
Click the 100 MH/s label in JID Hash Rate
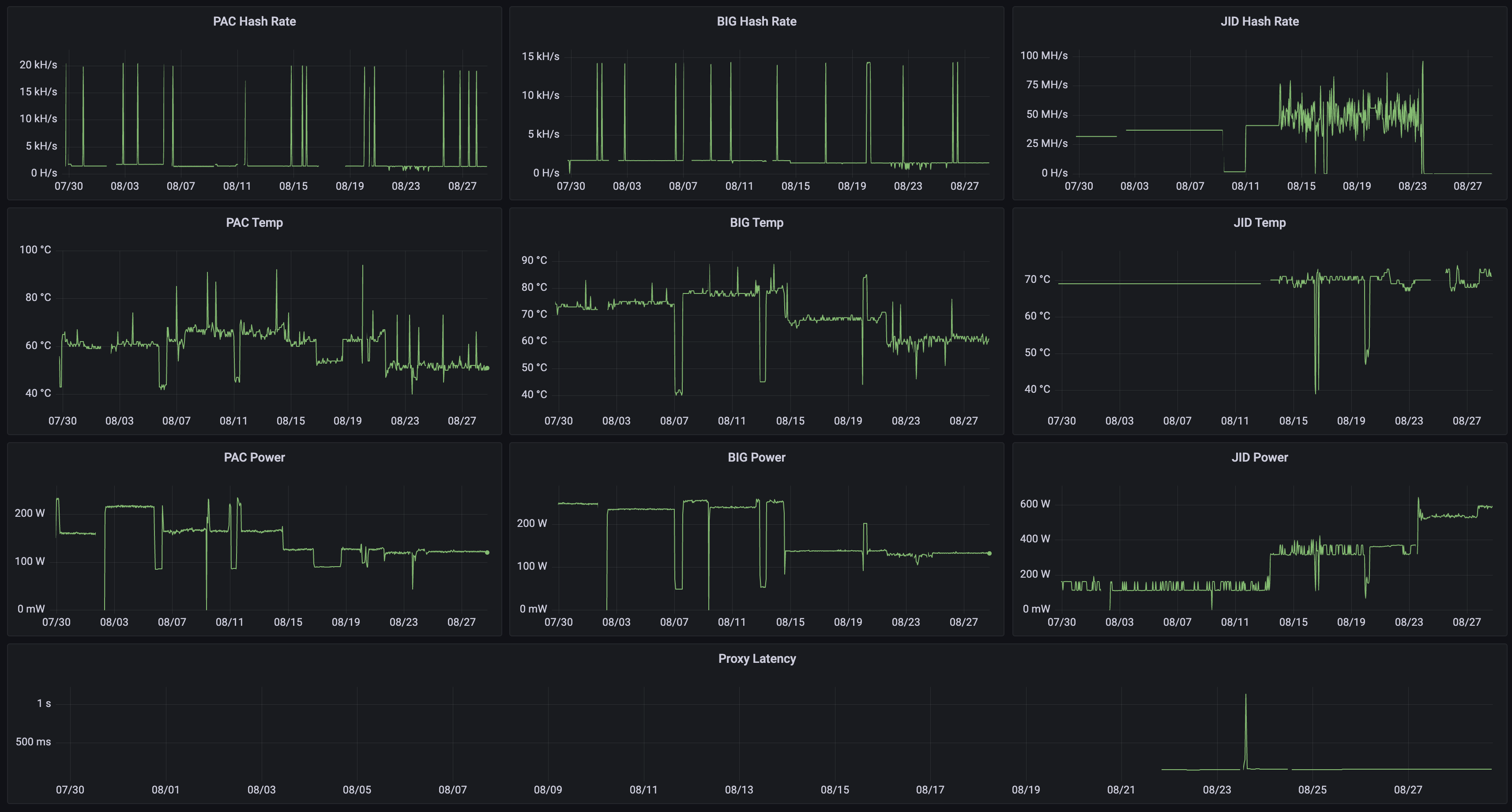click(1044, 56)
